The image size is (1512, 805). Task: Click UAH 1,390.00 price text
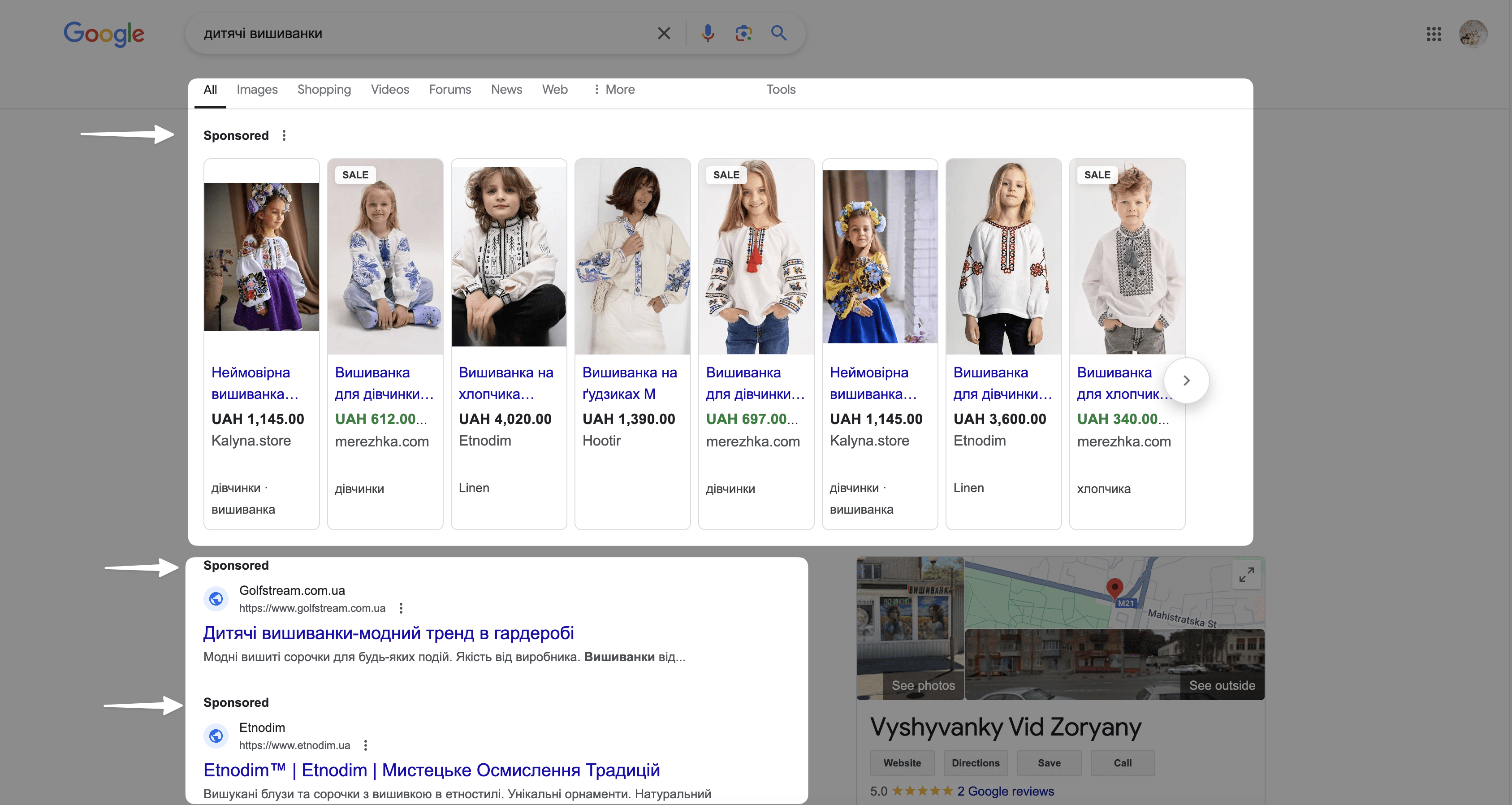tap(629, 419)
